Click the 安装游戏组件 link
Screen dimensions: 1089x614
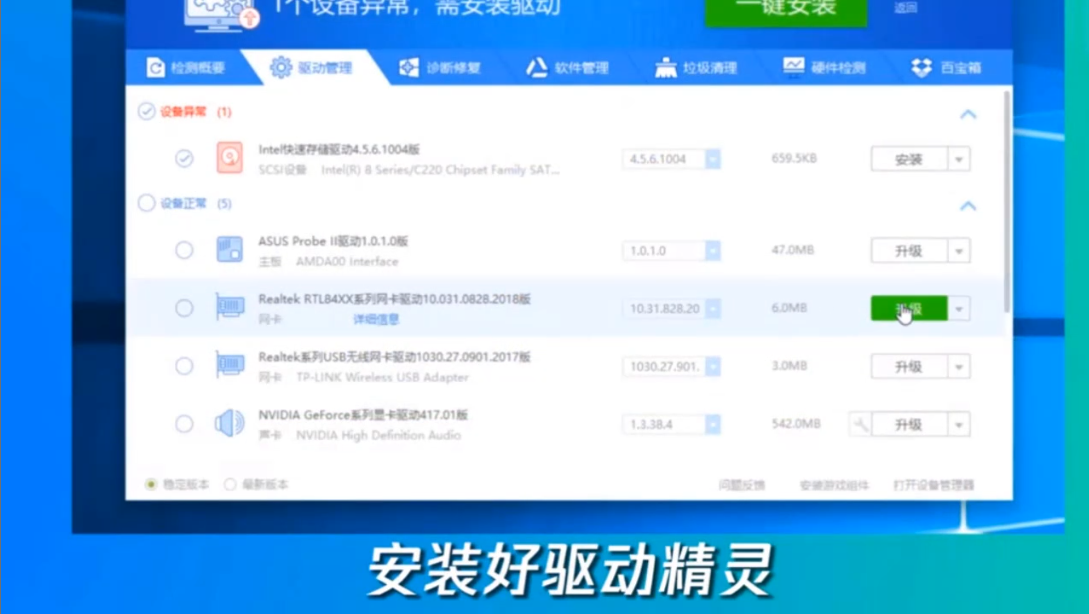(x=834, y=485)
